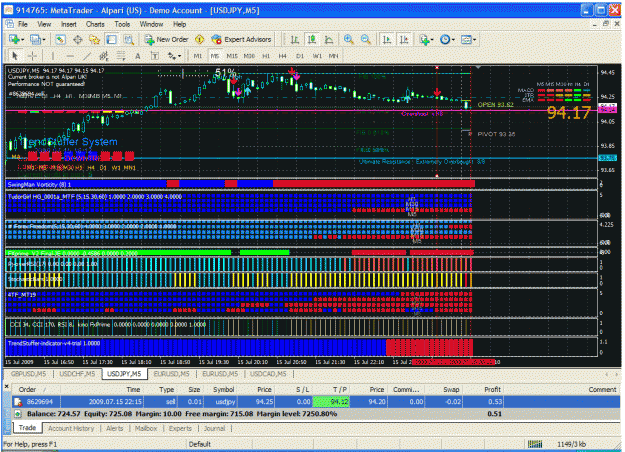
Task: Open the Experts terminal tab
Action: pos(180,428)
